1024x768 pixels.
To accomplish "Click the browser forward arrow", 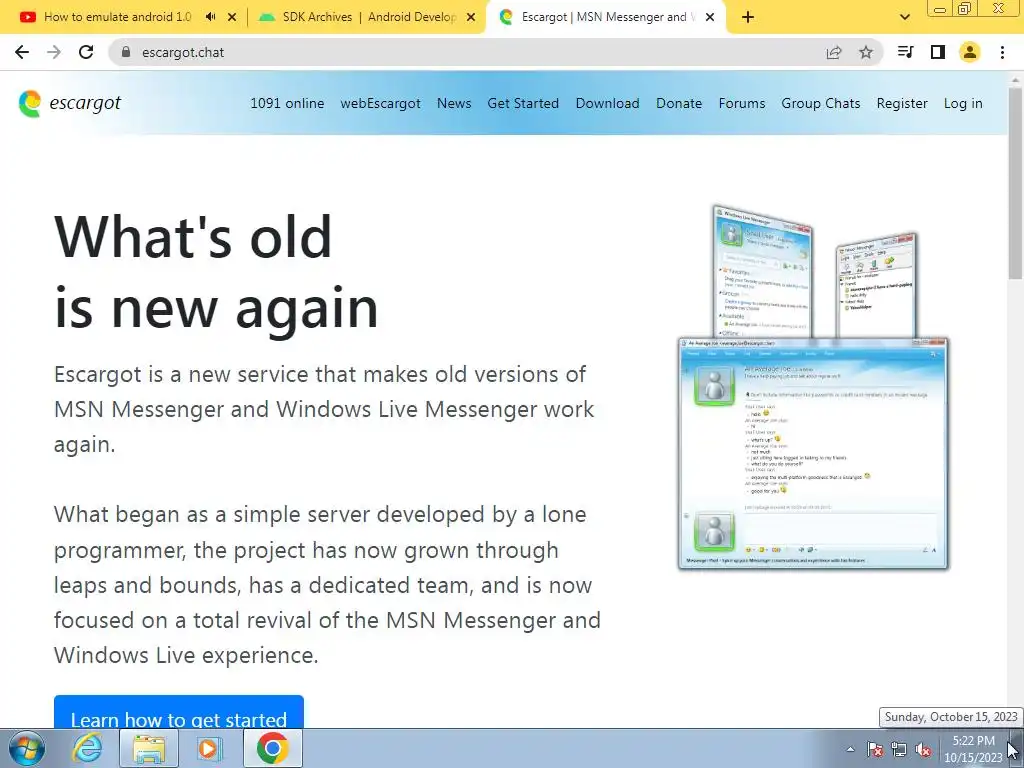I will tap(54, 52).
